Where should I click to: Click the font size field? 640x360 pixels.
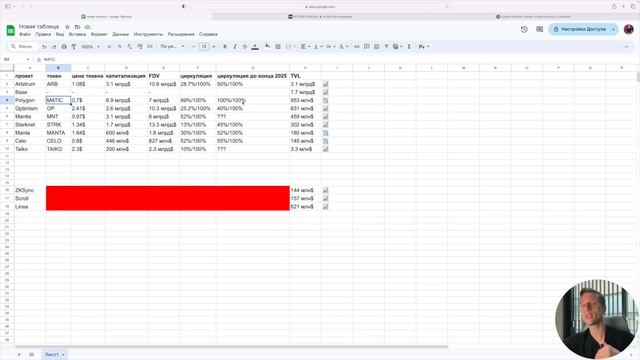pyautogui.click(x=204, y=47)
